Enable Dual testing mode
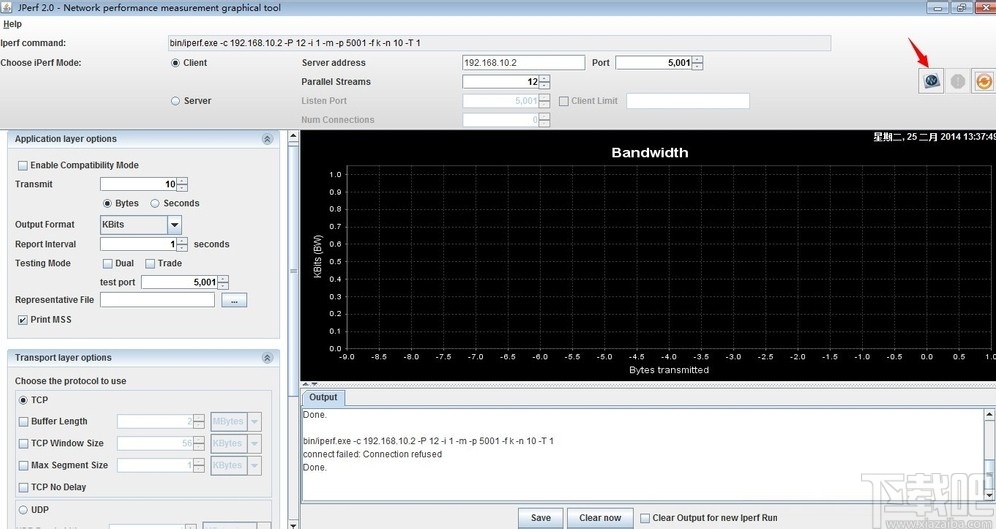996x529 pixels. (x=107, y=264)
